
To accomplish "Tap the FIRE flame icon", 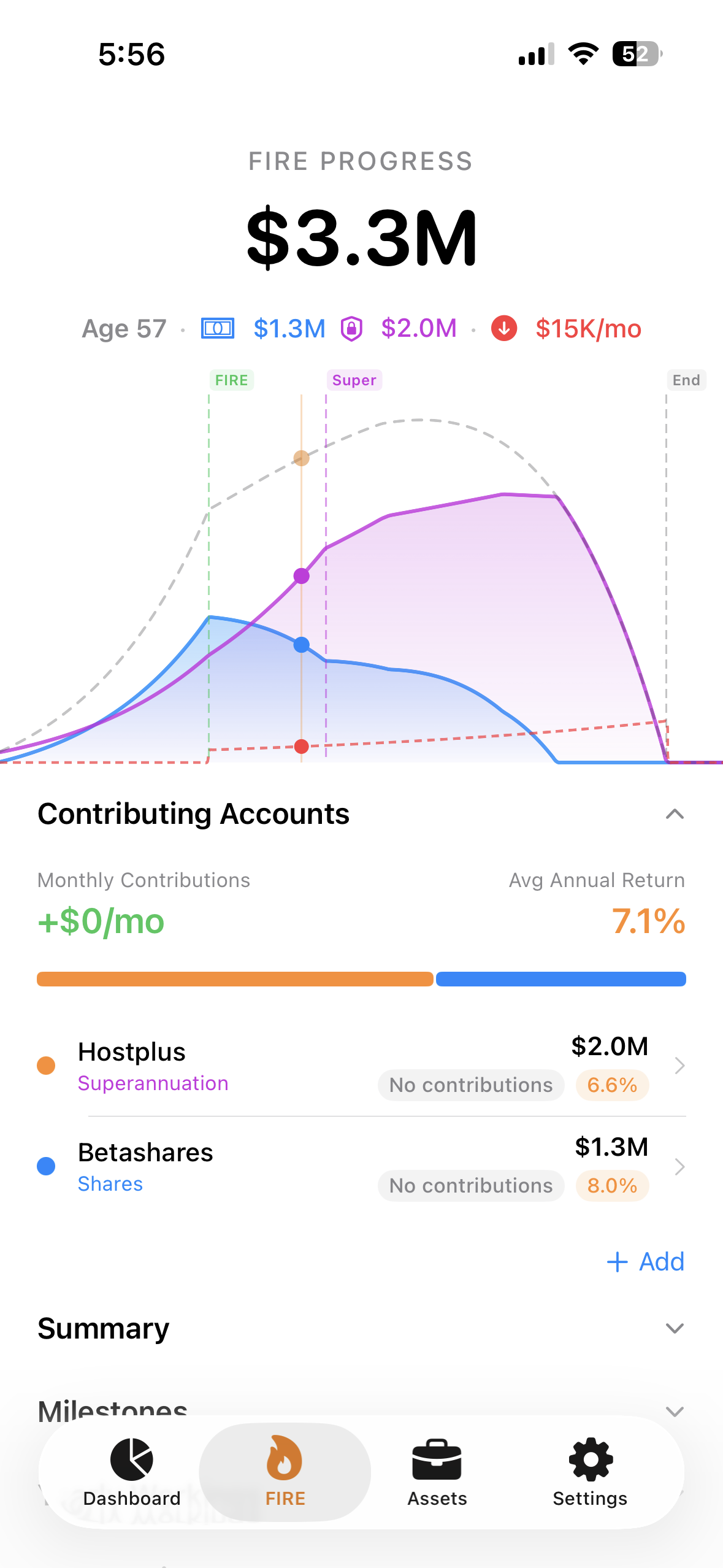I will point(285,1459).
